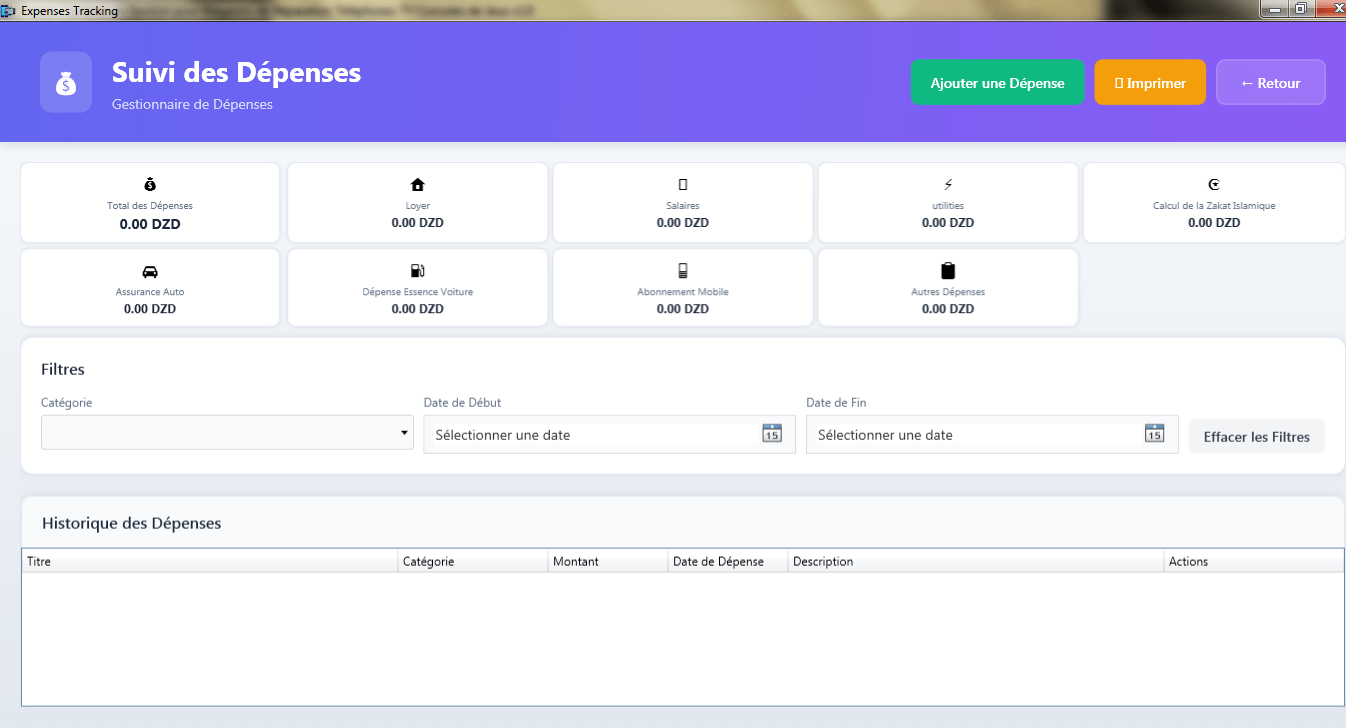Click the icon on the Autres Dépenses card
This screenshot has width=1346, height=728.
947,269
